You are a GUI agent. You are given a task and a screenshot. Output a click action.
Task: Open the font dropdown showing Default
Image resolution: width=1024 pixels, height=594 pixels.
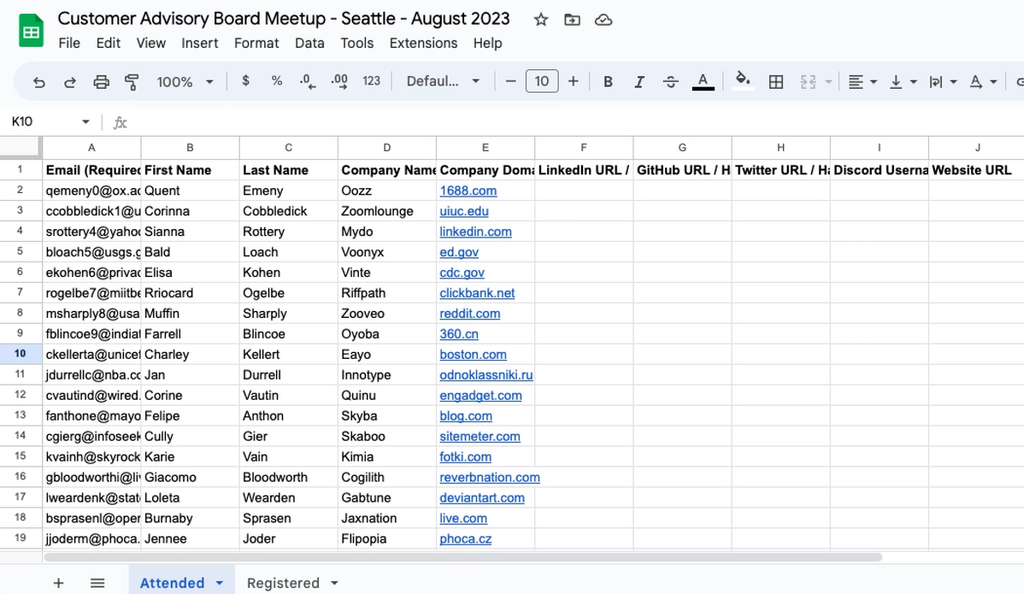[443, 82]
